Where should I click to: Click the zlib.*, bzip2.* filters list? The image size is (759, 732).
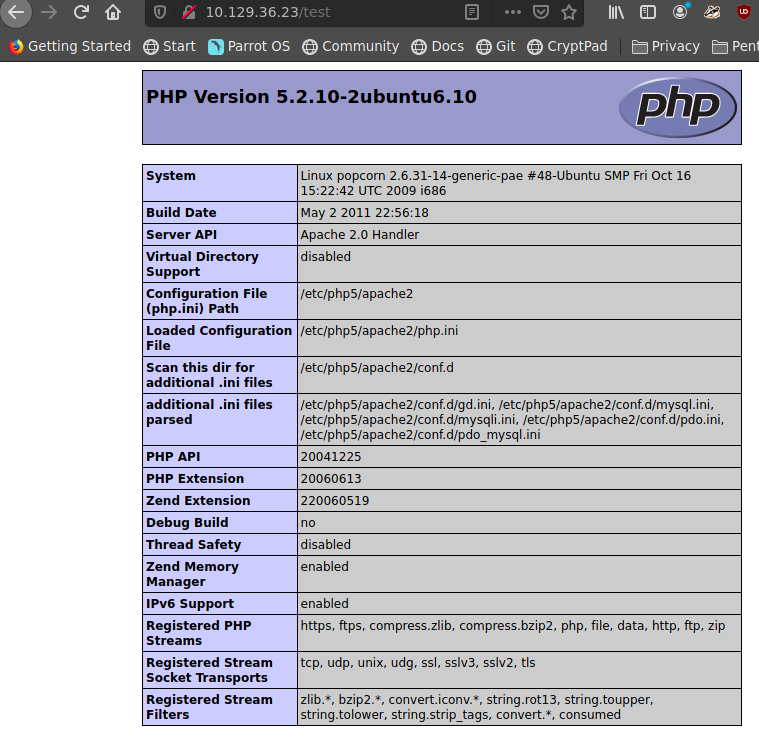pyautogui.click(x=477, y=707)
